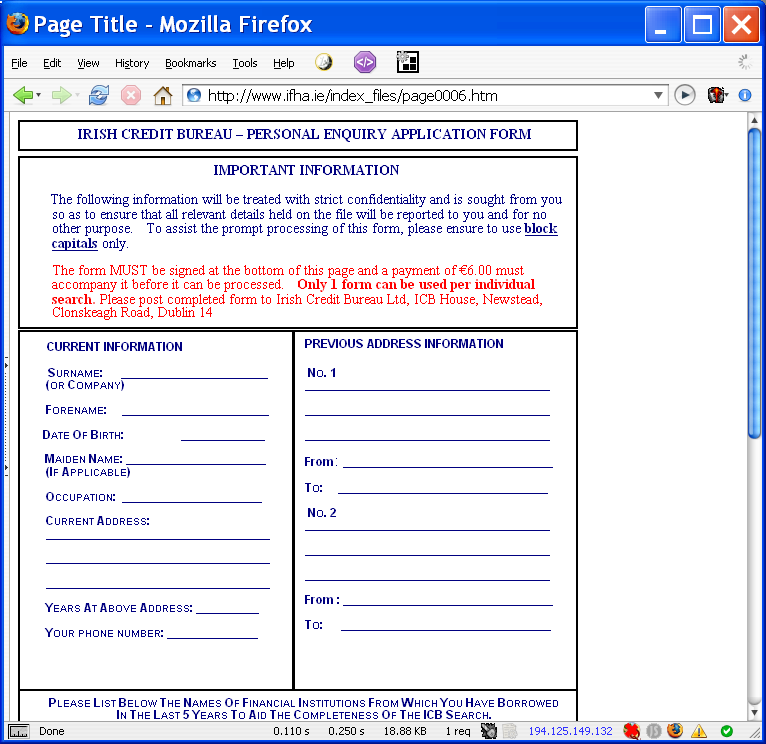Click the vertical scrollbar down arrow

pyautogui.click(x=754, y=713)
